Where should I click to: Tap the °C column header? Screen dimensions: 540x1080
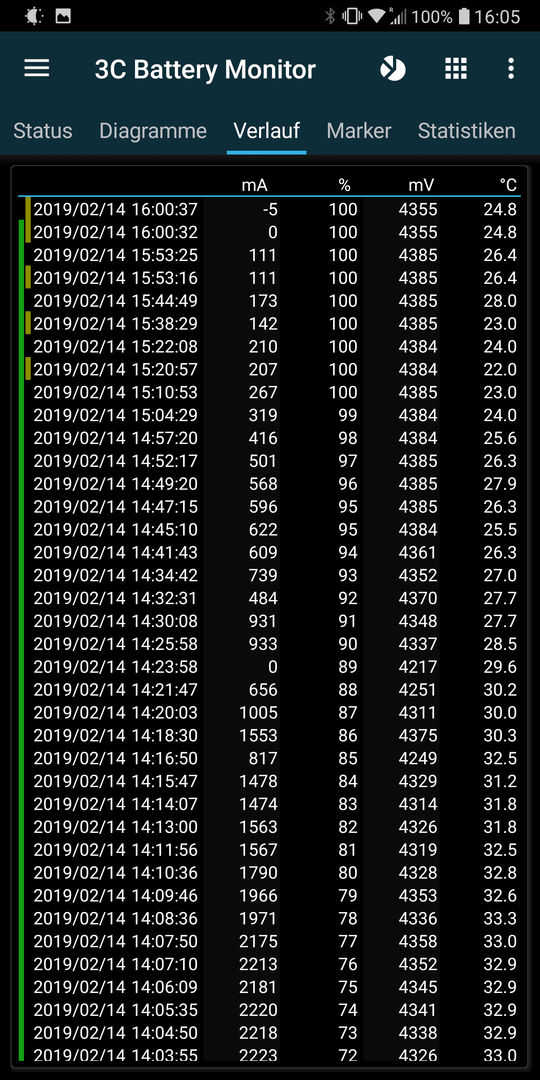click(508, 185)
